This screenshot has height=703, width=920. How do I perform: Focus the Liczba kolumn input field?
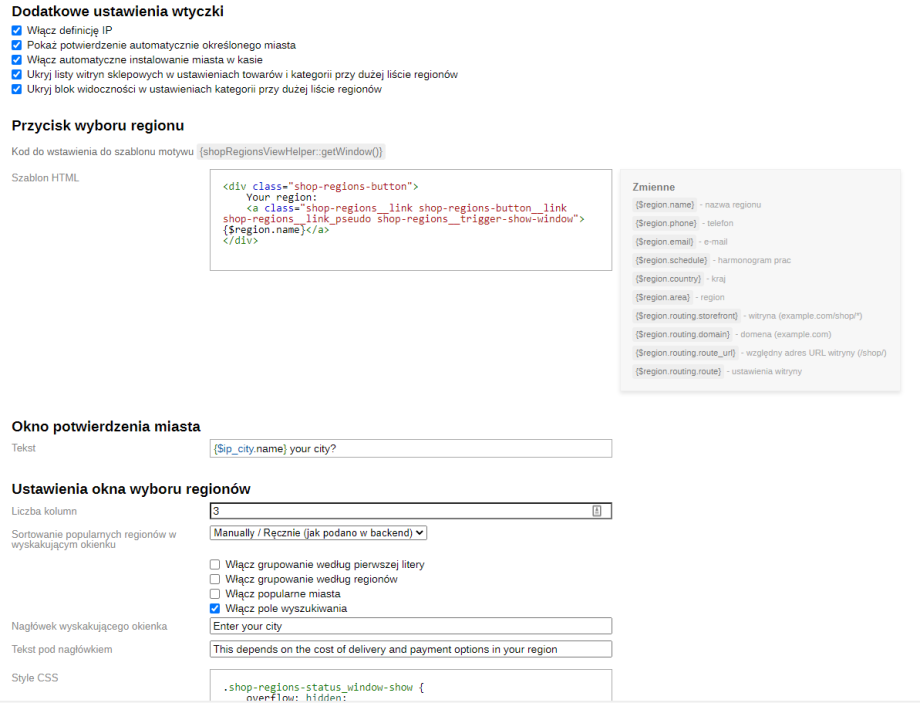[400, 511]
